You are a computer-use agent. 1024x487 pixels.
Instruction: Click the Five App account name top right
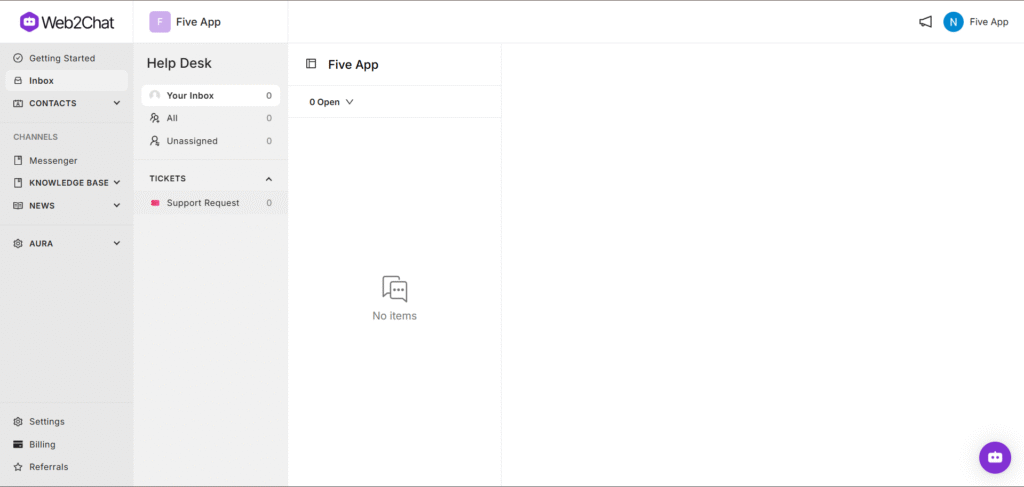pos(989,22)
